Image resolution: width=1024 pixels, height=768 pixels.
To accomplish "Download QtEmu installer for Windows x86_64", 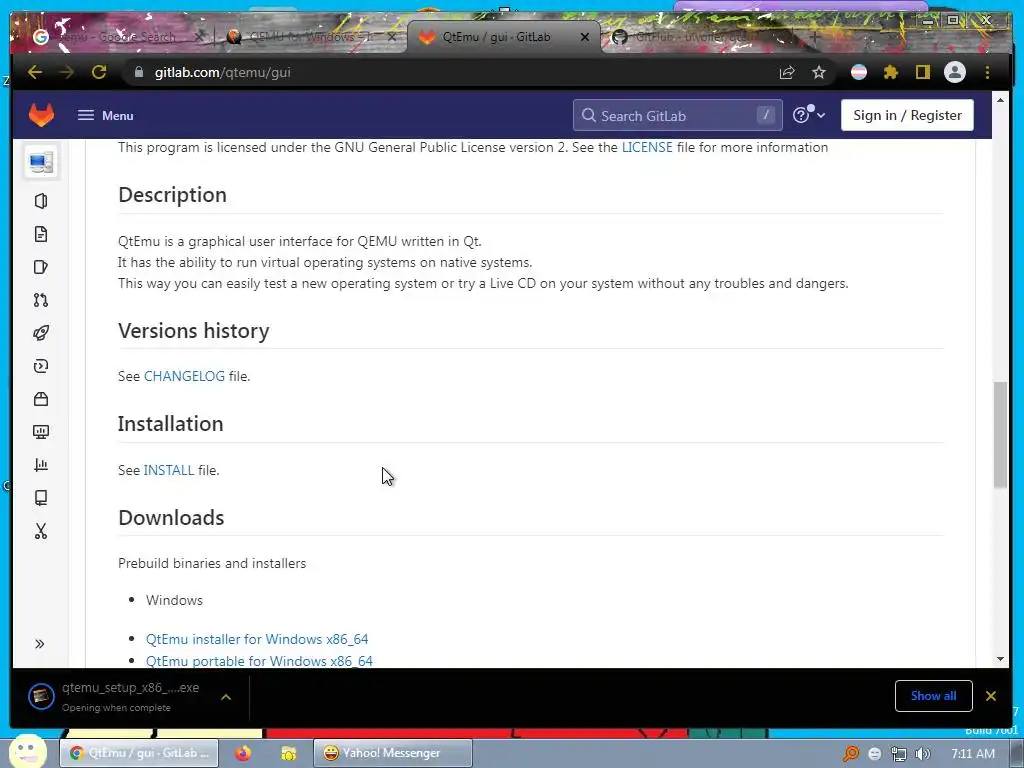I will point(257,639).
